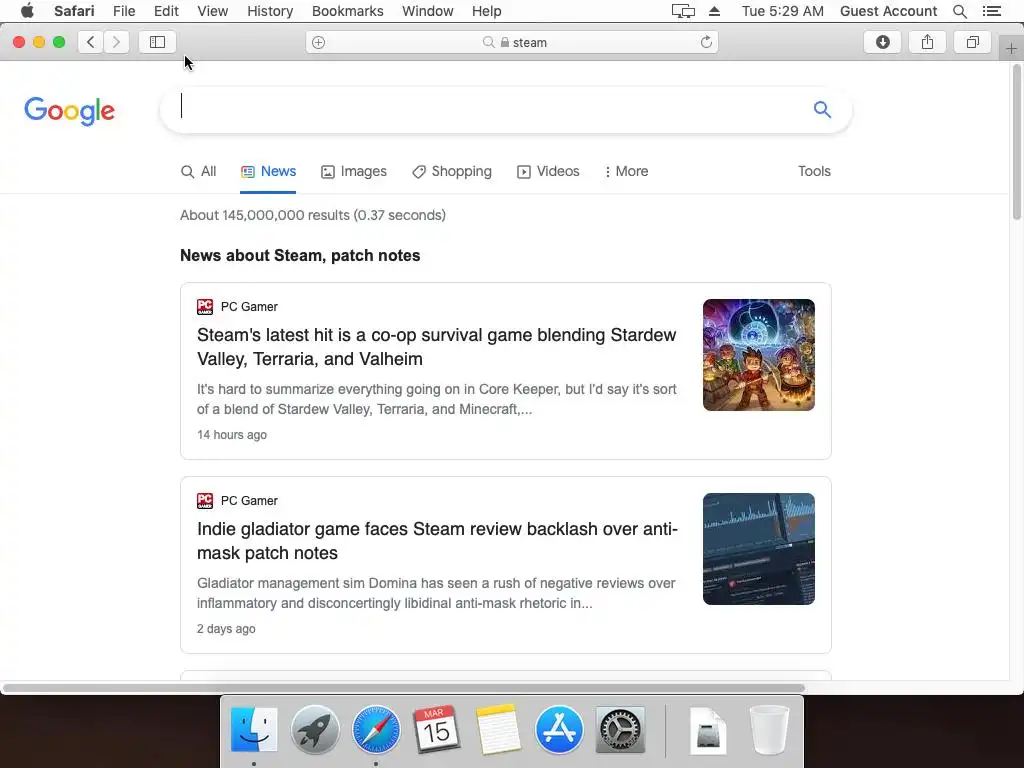The height and width of the screenshot is (768, 1024).
Task: Click Core Keeper article summary snippet
Action: (x=436, y=399)
